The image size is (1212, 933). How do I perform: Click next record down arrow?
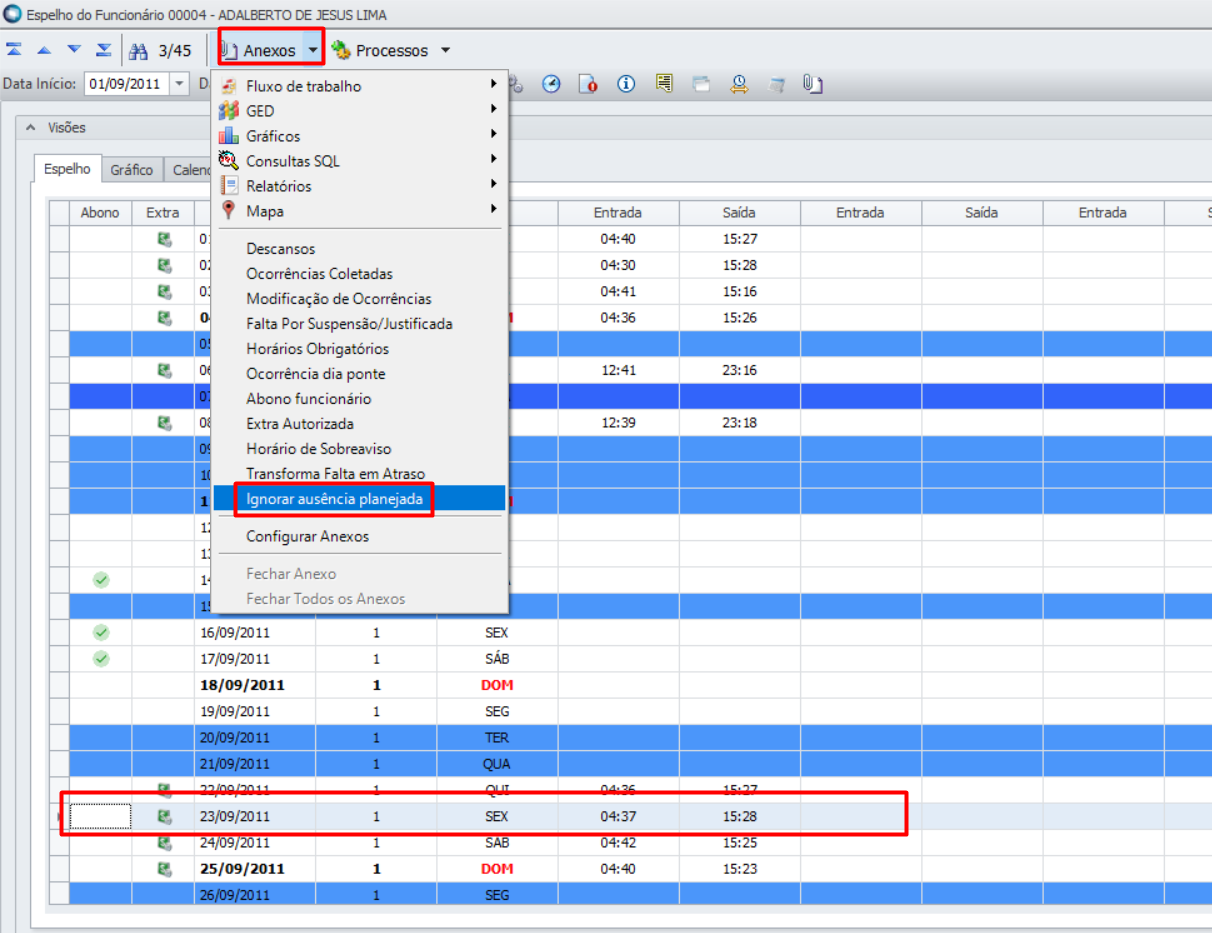coord(74,50)
